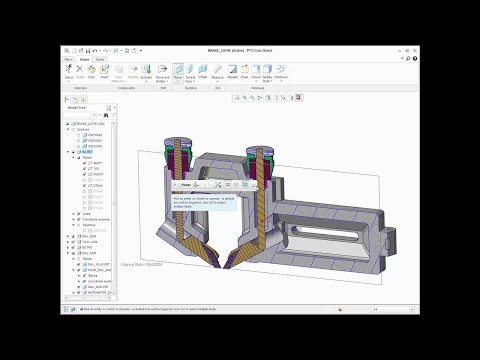Select the BRAKE_LATHE assembly tree item
The image size is (480, 360).
[x=91, y=124]
